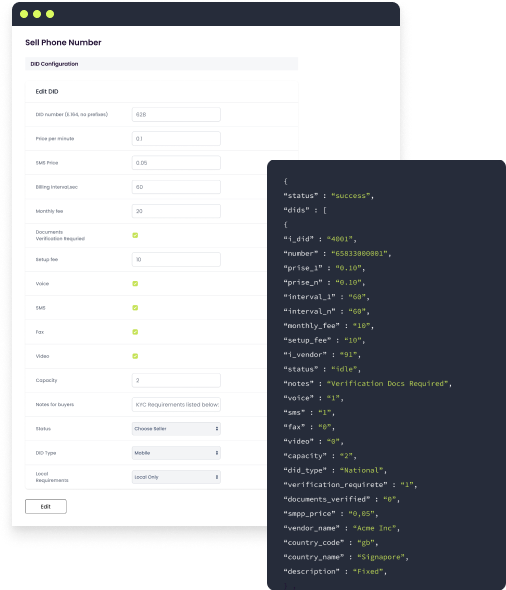Toggle the Fax checkbox
The height and width of the screenshot is (590, 506).
[x=135, y=332]
